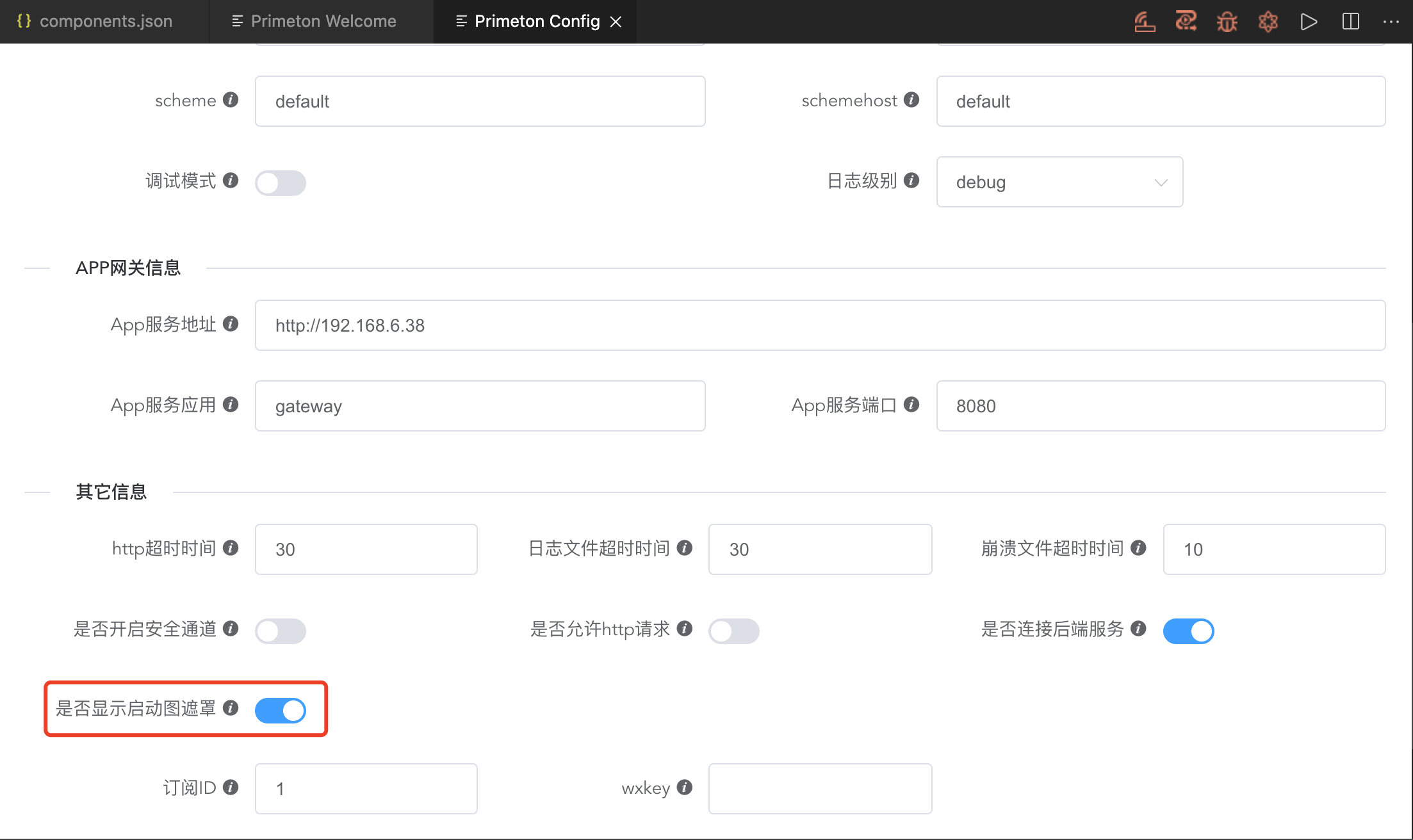Click info icon next to App服务地址
The width and height of the screenshot is (1413, 840).
[231, 324]
